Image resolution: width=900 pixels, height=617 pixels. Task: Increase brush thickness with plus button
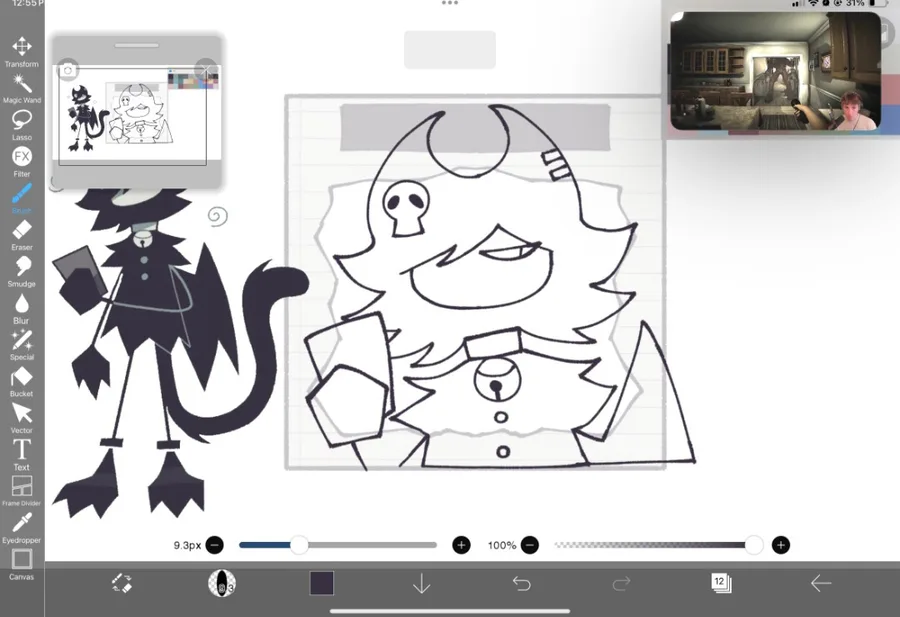pyautogui.click(x=461, y=545)
